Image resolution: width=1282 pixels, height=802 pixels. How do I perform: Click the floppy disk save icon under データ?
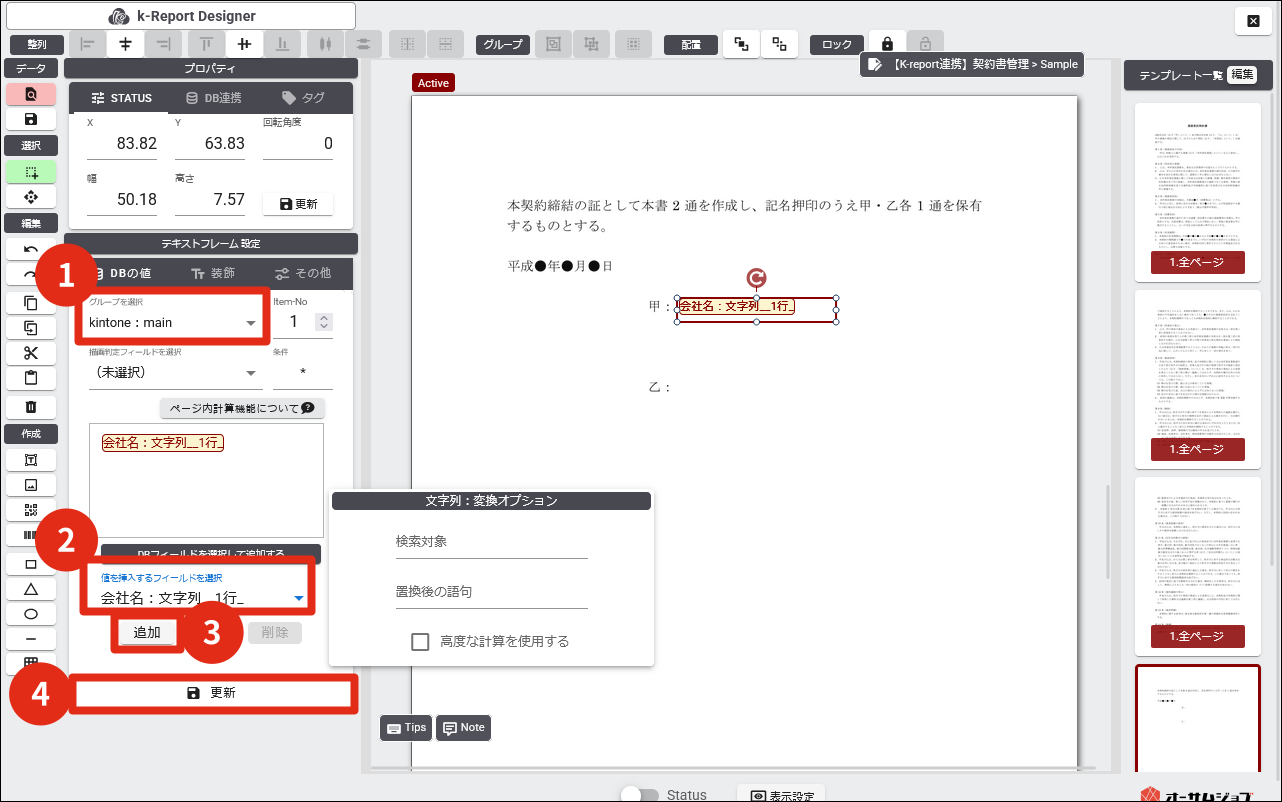pos(31,119)
